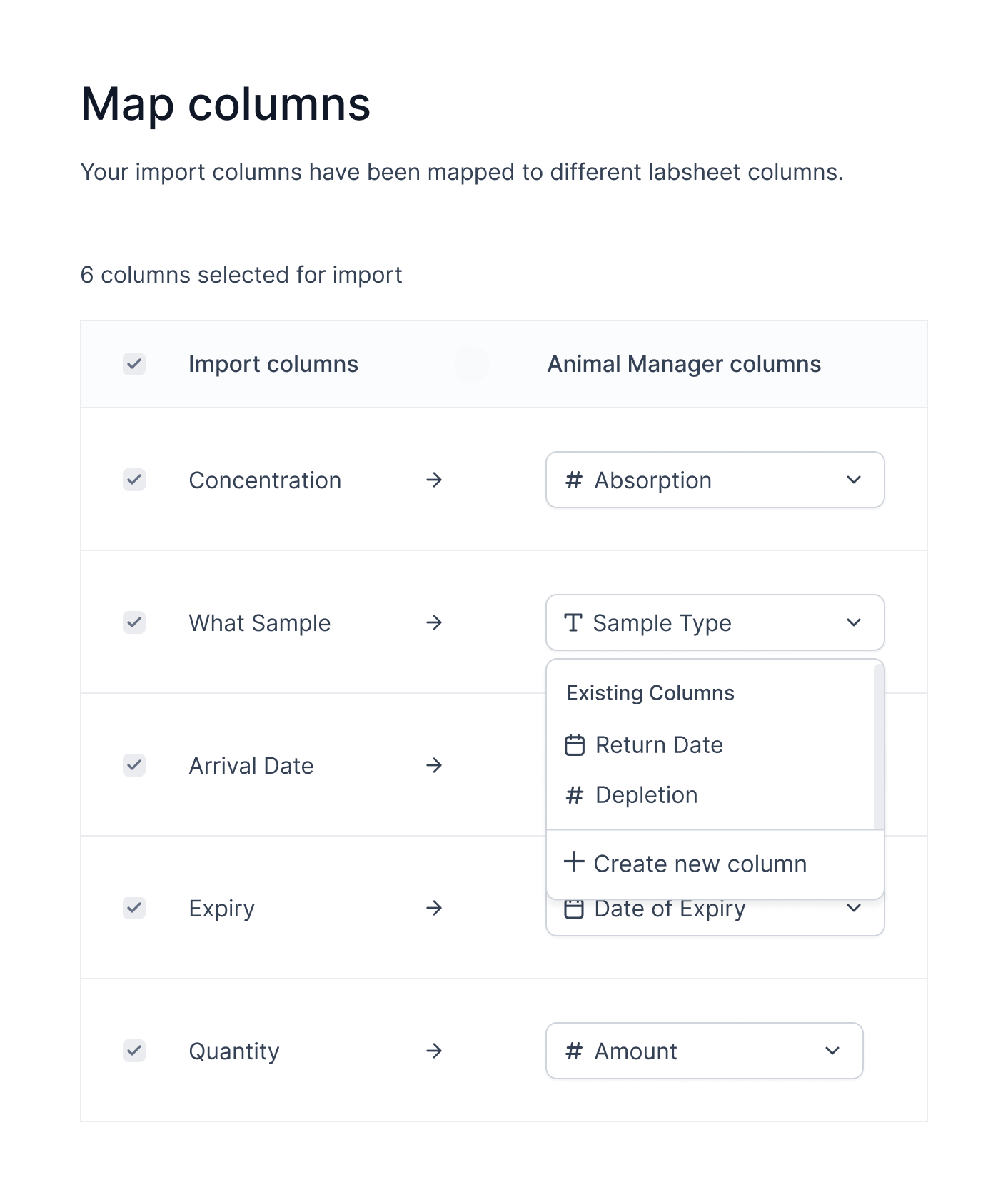Screen dimensions: 1008x1202
Task: Toggle the select-all Import columns checkbox
Action: pos(134,364)
